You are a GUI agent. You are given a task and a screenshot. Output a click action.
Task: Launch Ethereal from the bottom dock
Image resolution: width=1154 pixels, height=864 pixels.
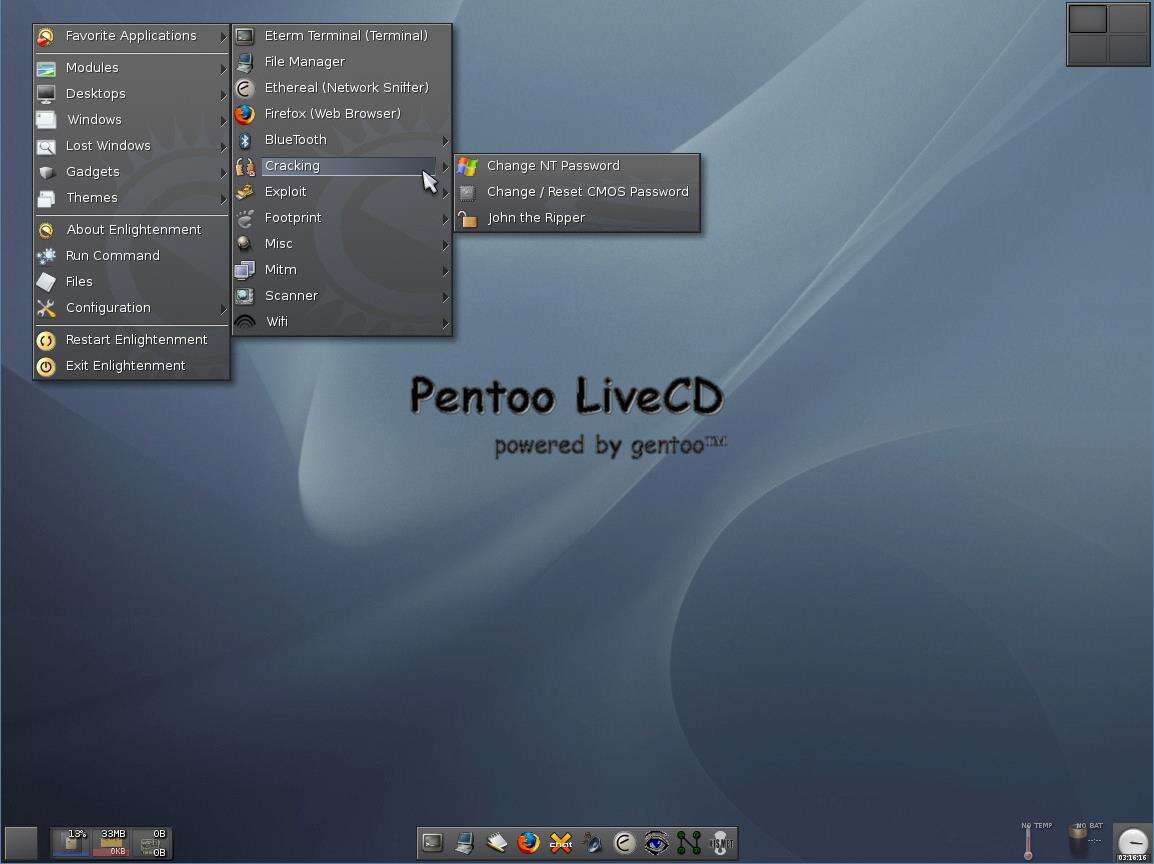624,843
